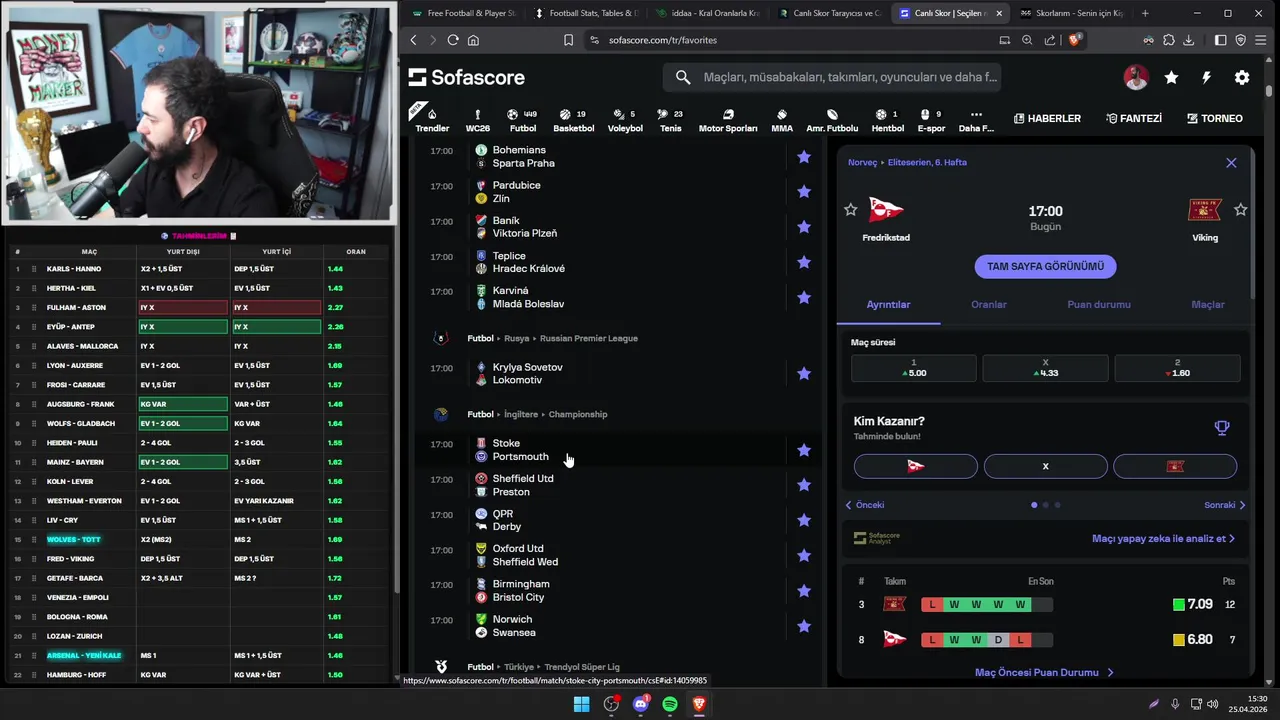Toggle browser sidebar panel icon
The width and height of the screenshot is (1280, 720).
[x=1220, y=40]
